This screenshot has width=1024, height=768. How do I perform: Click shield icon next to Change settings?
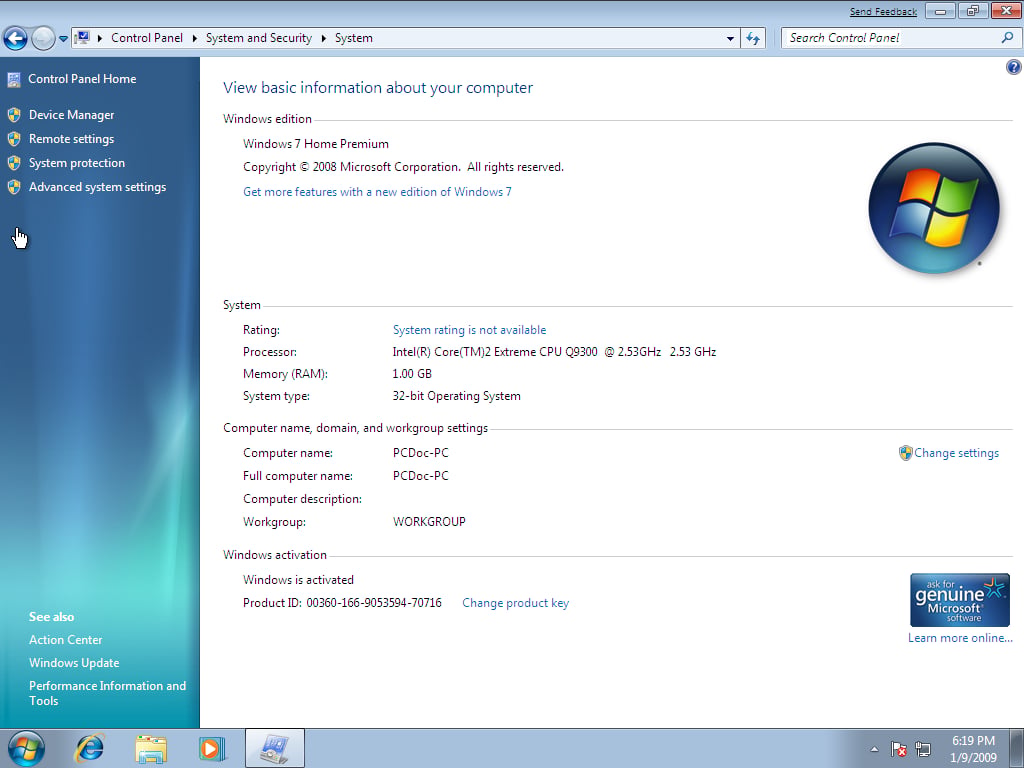pos(905,453)
